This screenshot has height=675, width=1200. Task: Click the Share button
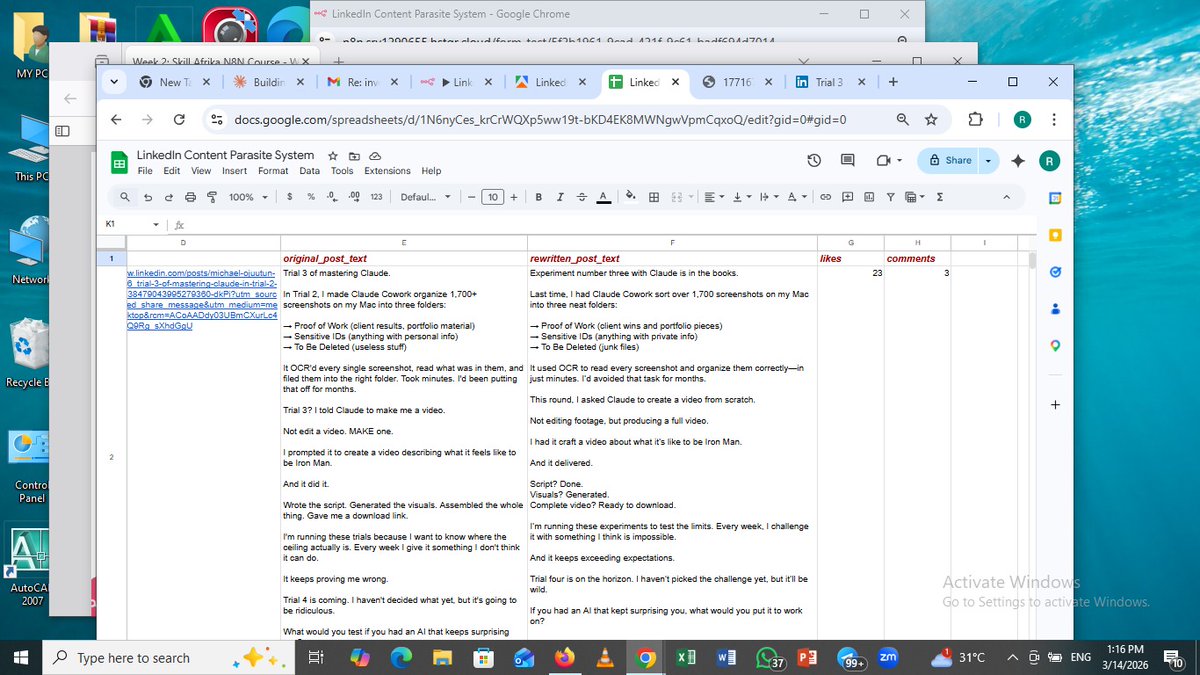pos(949,160)
